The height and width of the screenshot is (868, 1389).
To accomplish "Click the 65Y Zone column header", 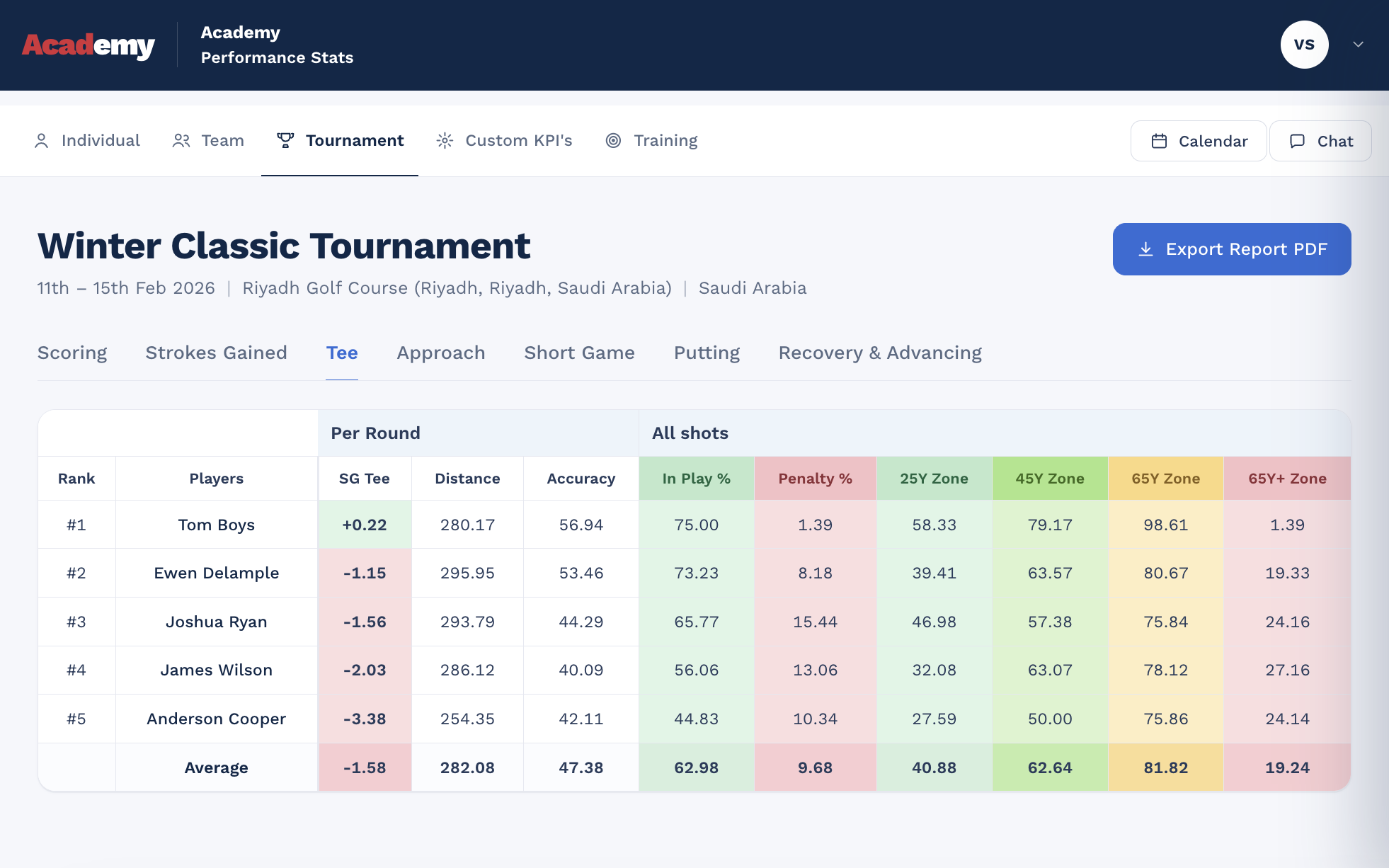I will click(x=1166, y=479).
